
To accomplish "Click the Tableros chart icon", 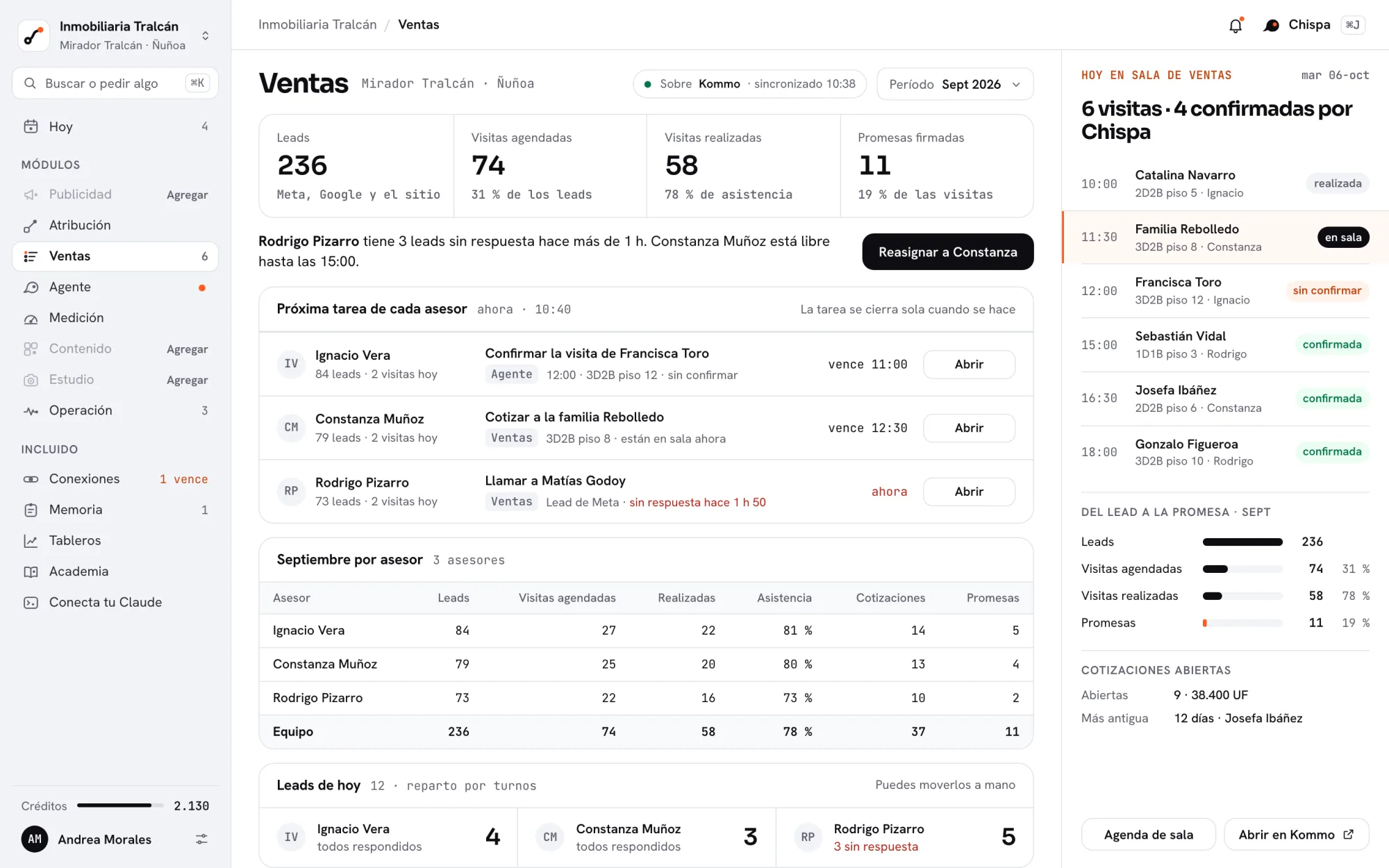I will [31, 541].
